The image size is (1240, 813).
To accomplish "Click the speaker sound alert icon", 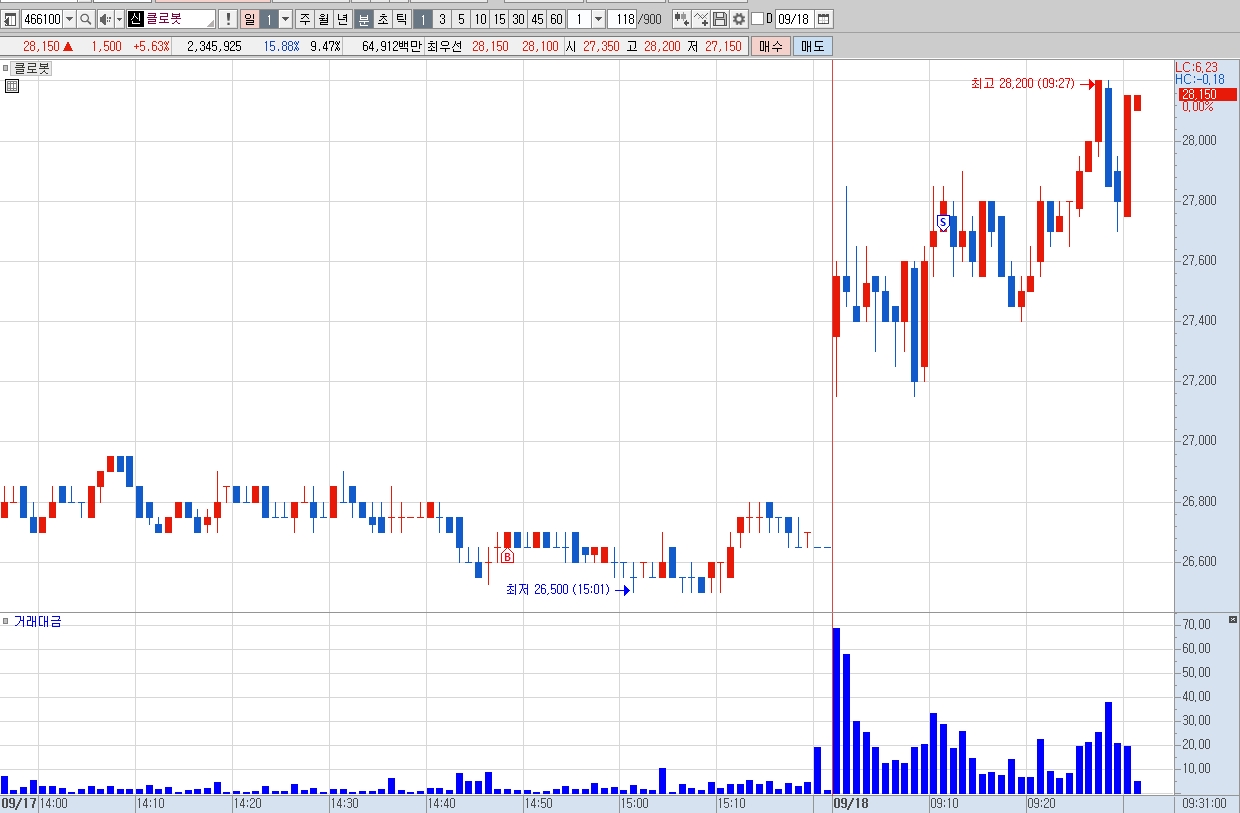I will coord(105,19).
